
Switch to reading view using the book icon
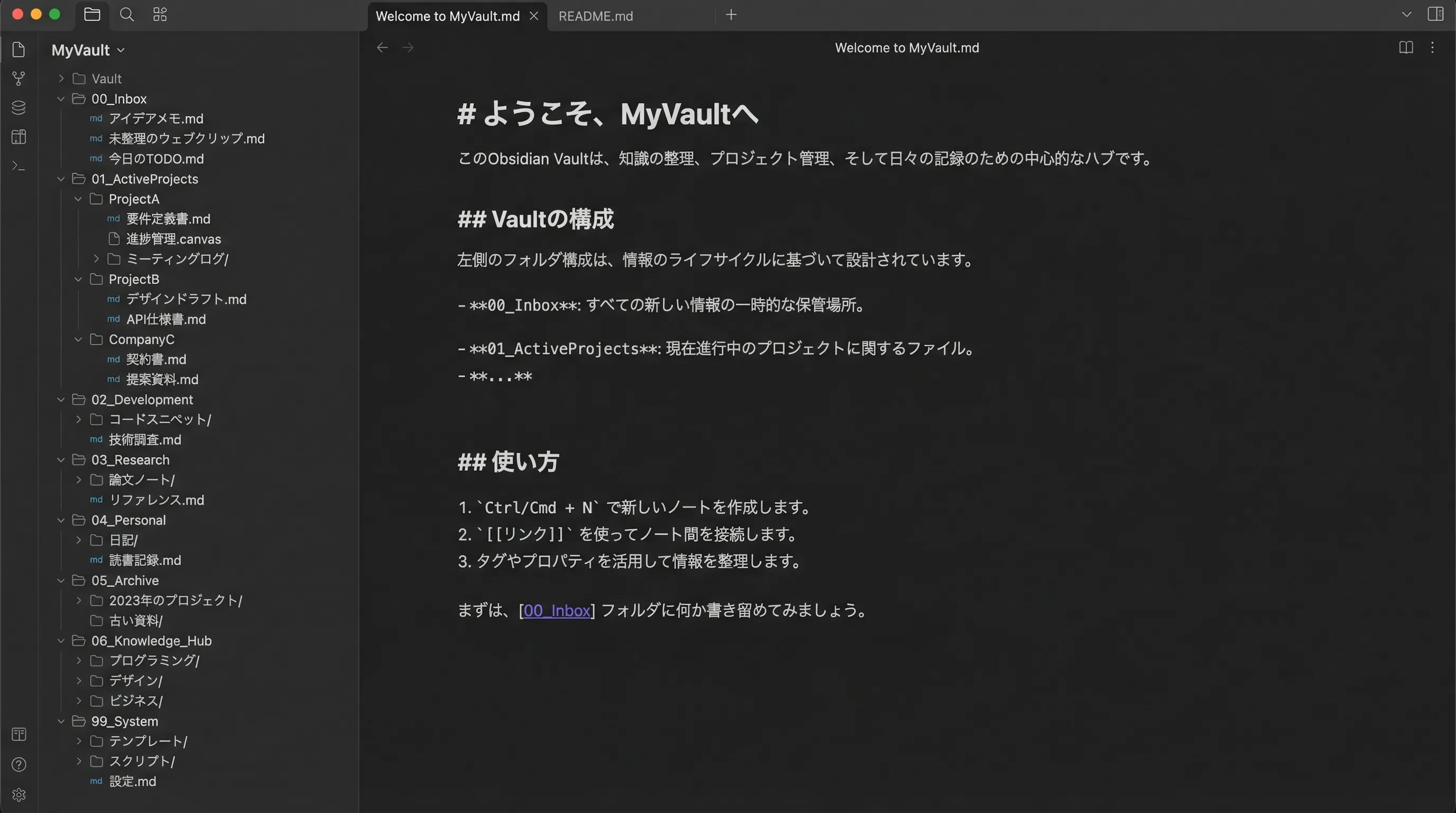click(1405, 48)
